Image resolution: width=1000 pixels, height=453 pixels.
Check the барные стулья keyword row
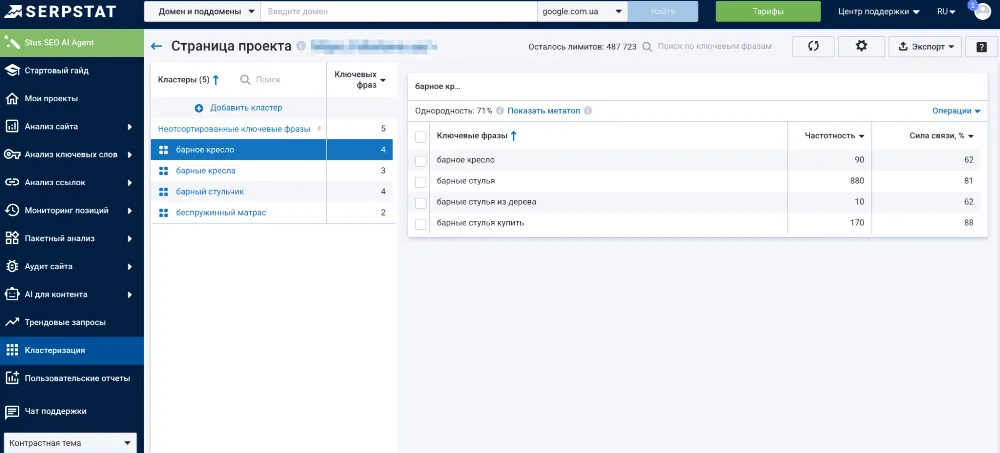420,182
